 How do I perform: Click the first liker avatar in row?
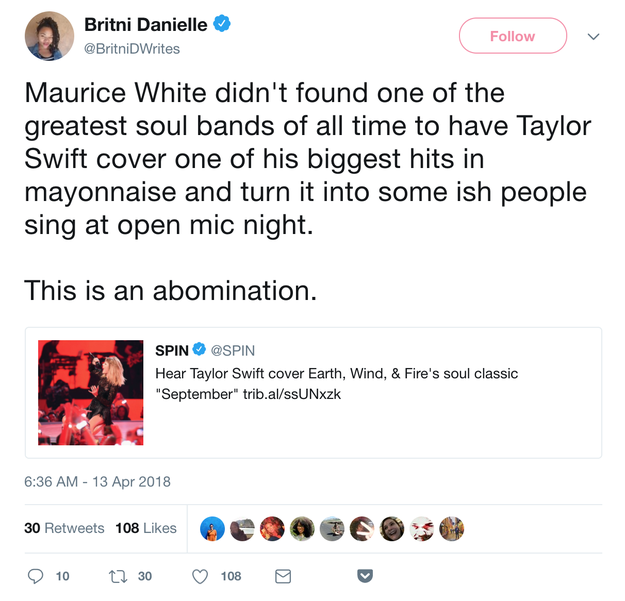click(x=212, y=528)
